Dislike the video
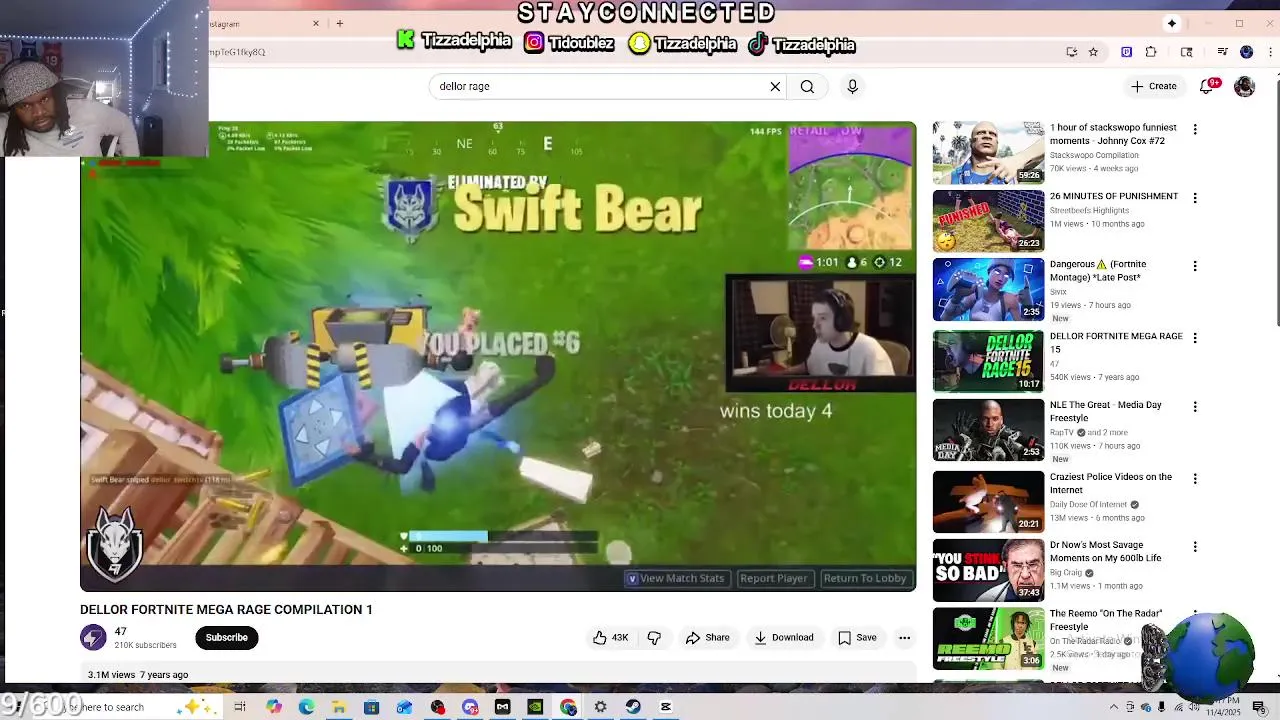1280x720 pixels. pyautogui.click(x=654, y=638)
